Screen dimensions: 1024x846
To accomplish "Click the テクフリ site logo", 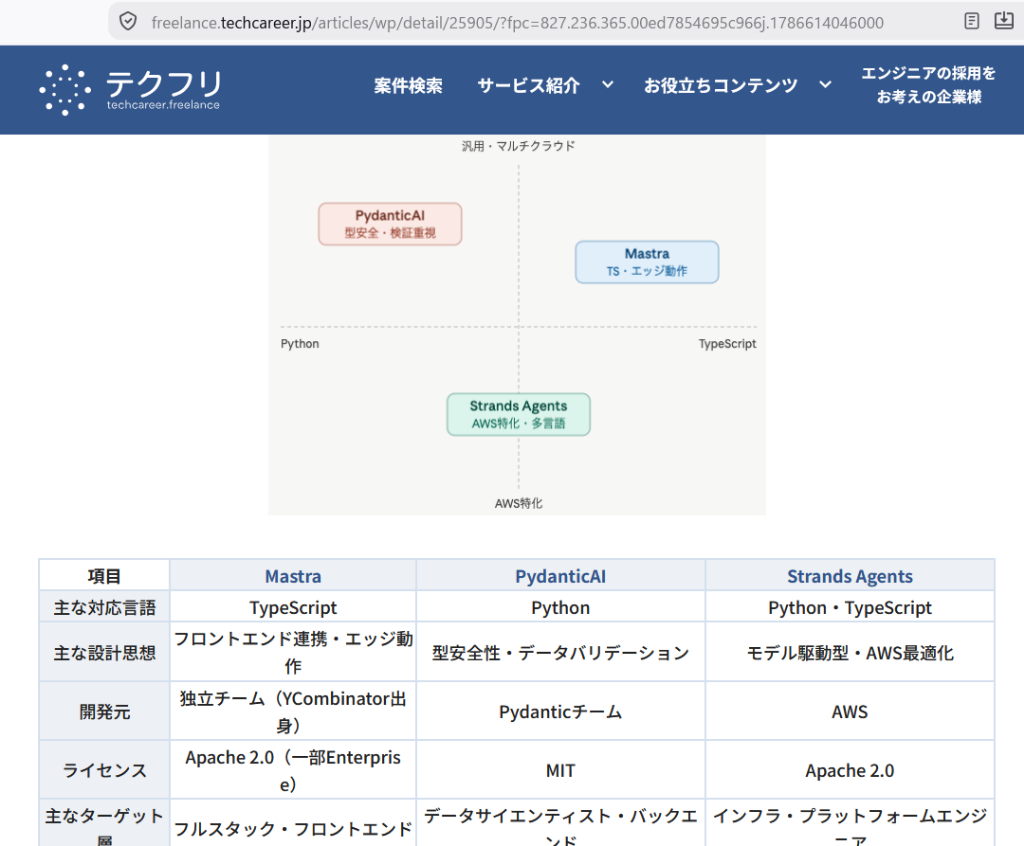I will 131,89.
